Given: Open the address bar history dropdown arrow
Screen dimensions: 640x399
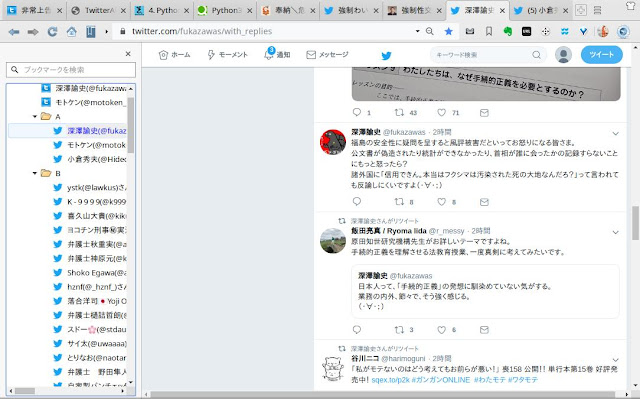Looking at the screenshot, I should click(417, 31).
